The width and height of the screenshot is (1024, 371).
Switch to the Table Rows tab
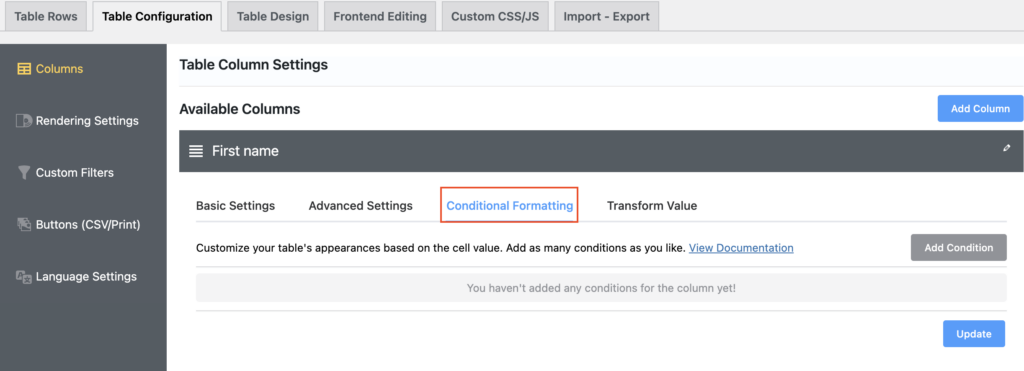pos(46,16)
